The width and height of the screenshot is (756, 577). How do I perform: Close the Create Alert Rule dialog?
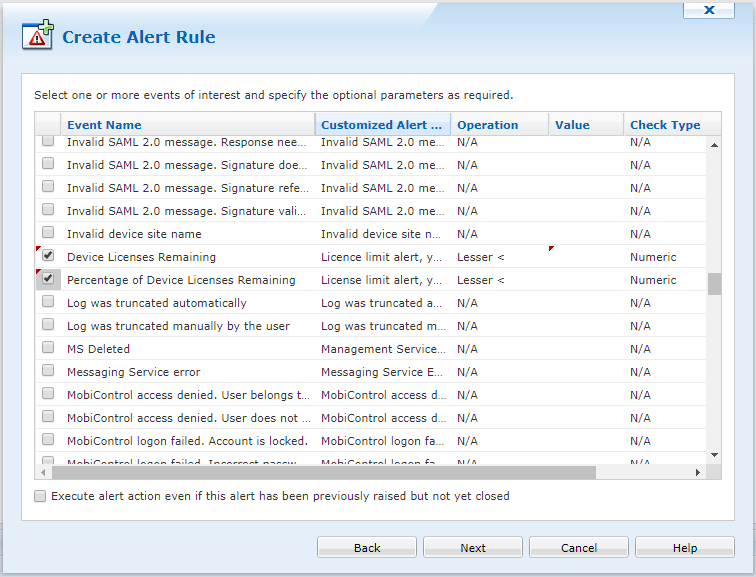[x=709, y=9]
